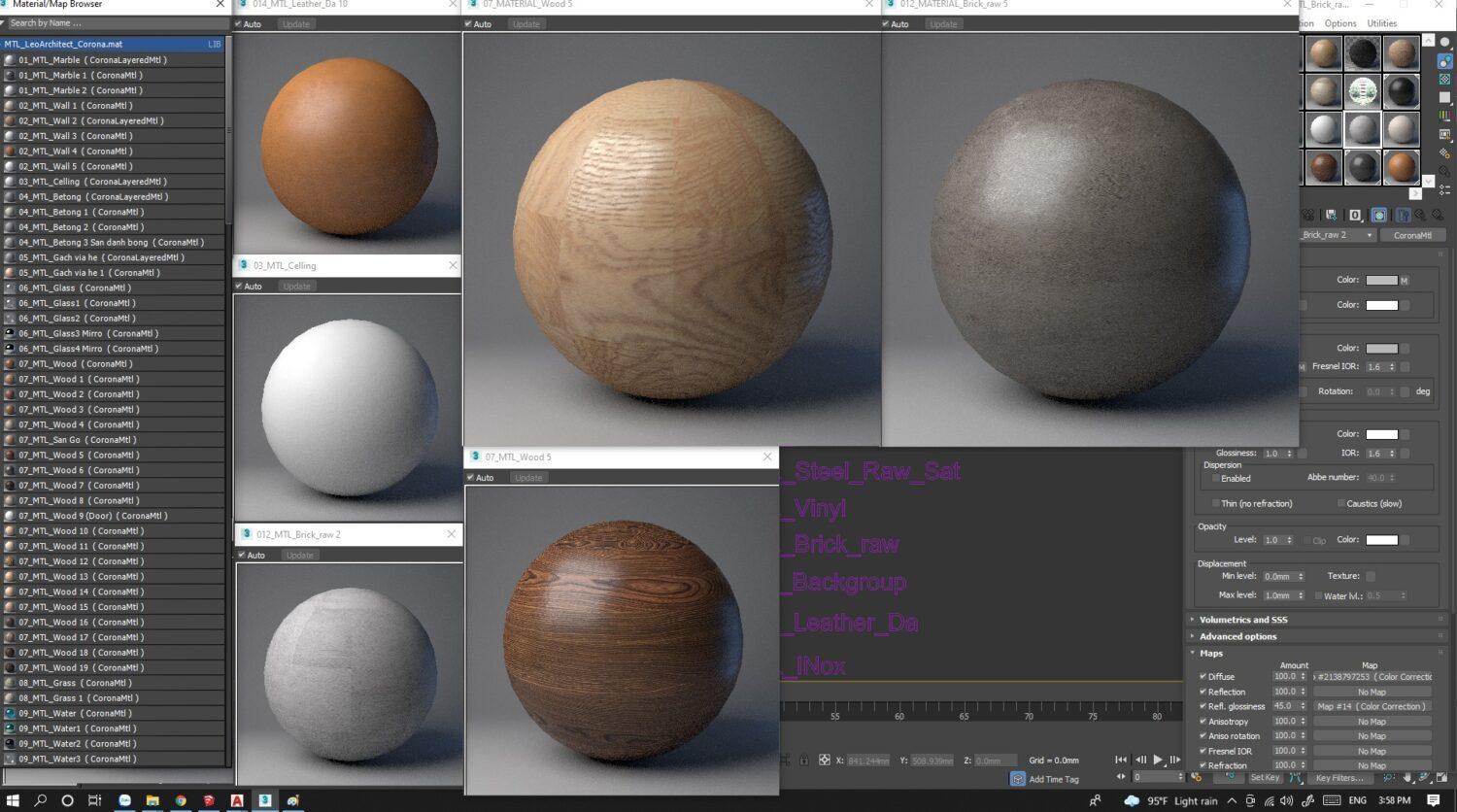Adjust Opacity Level spinner
Viewport: 1457px width, 812px height.
(x=1290, y=540)
